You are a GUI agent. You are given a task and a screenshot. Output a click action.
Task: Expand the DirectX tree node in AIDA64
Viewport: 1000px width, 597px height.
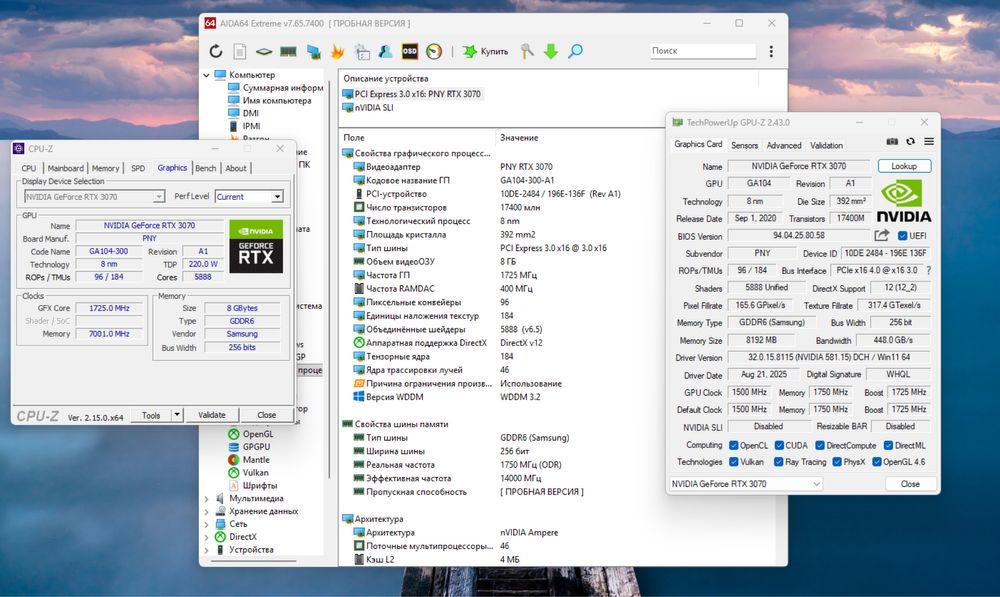(206, 536)
